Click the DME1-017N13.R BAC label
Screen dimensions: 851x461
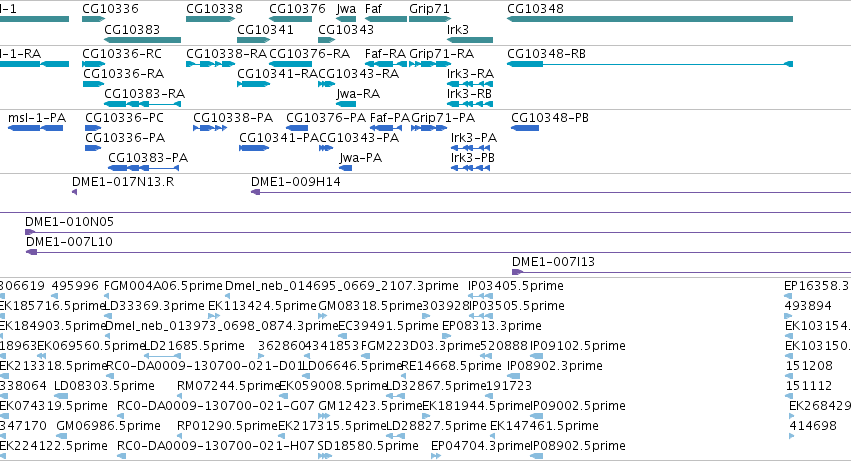coord(123,182)
